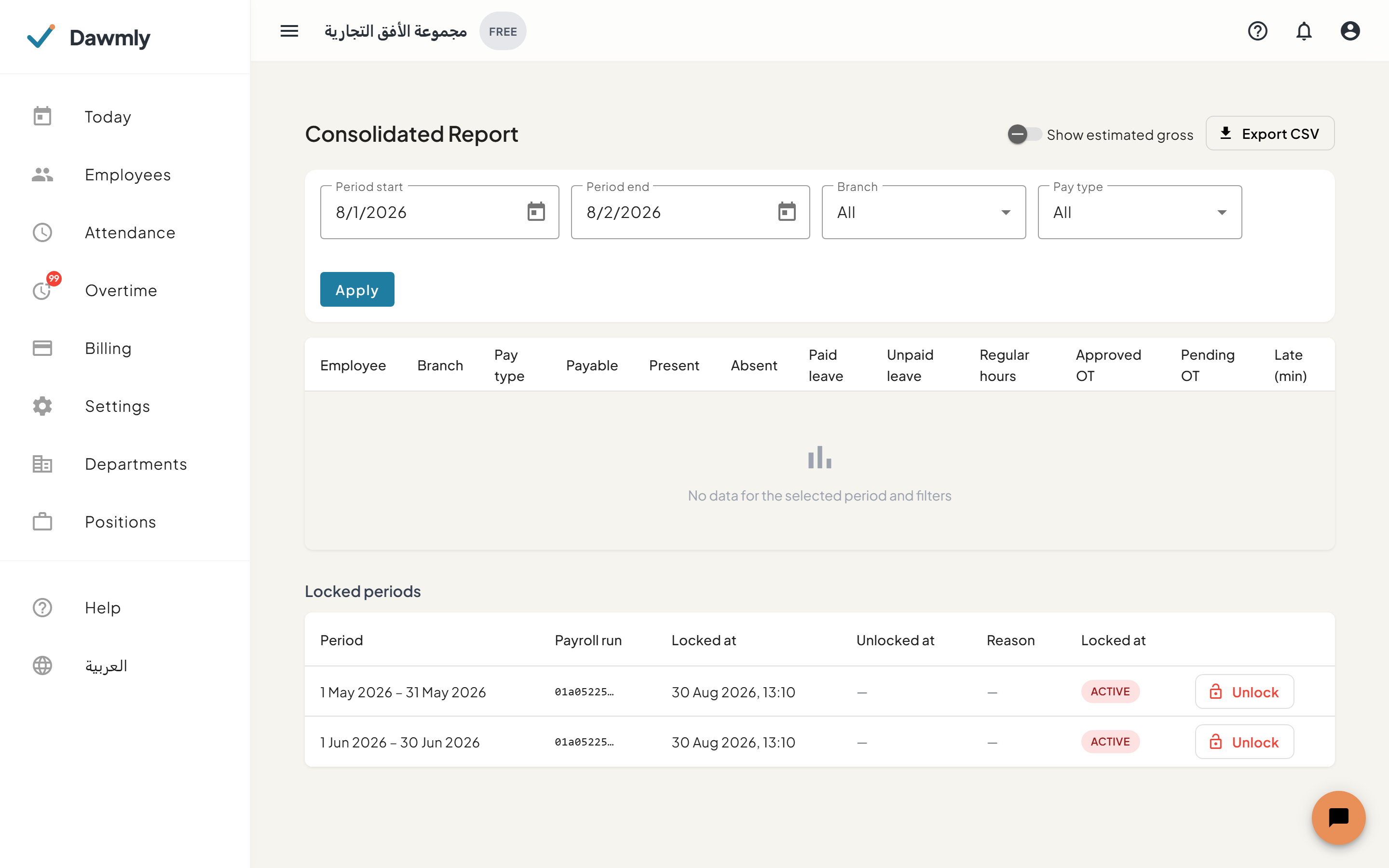Screen dimensions: 1389x868
Task: Export report with Export CSV
Action: click(x=1269, y=134)
